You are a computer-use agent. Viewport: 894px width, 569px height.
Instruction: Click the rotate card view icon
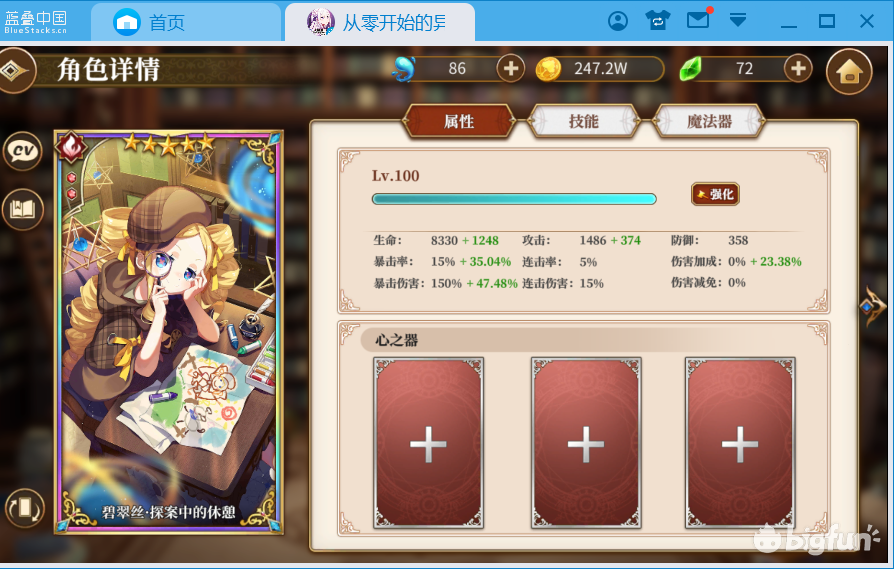tap(25, 507)
